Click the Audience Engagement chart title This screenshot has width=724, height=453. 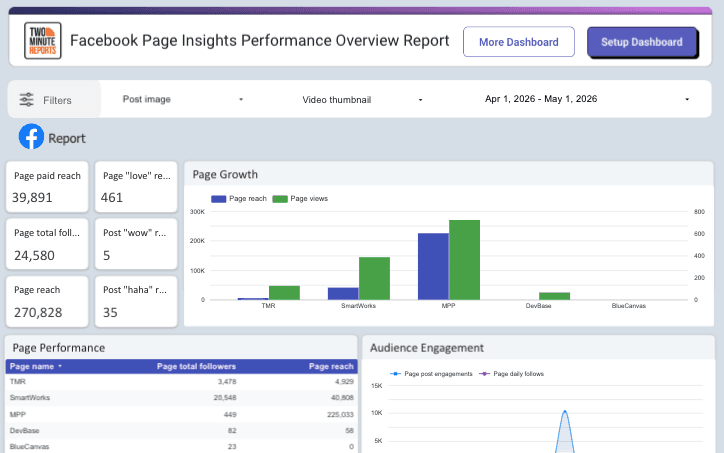427,348
